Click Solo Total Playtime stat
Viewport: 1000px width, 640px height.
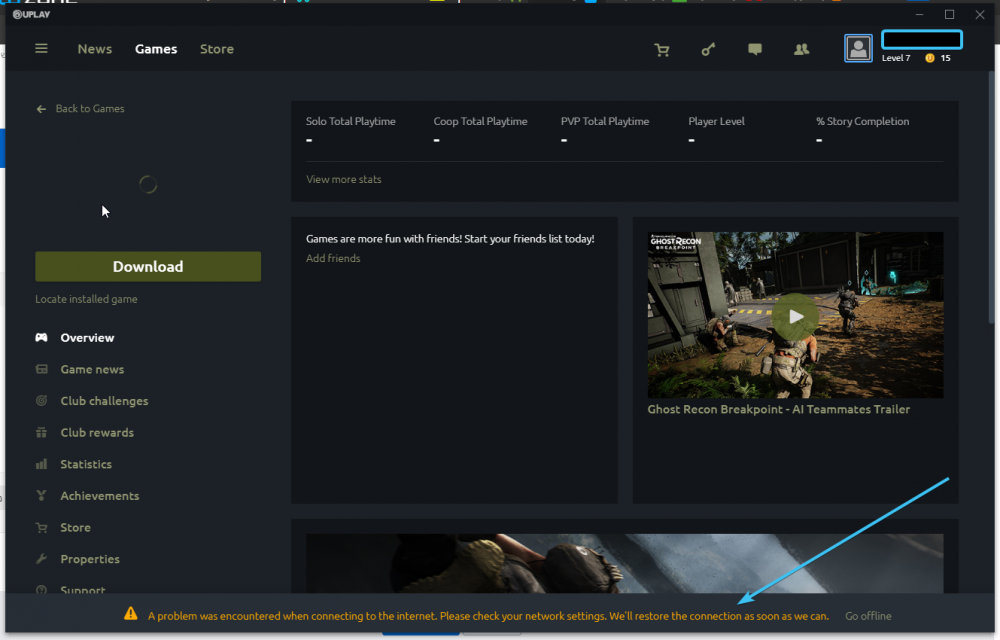pos(351,129)
